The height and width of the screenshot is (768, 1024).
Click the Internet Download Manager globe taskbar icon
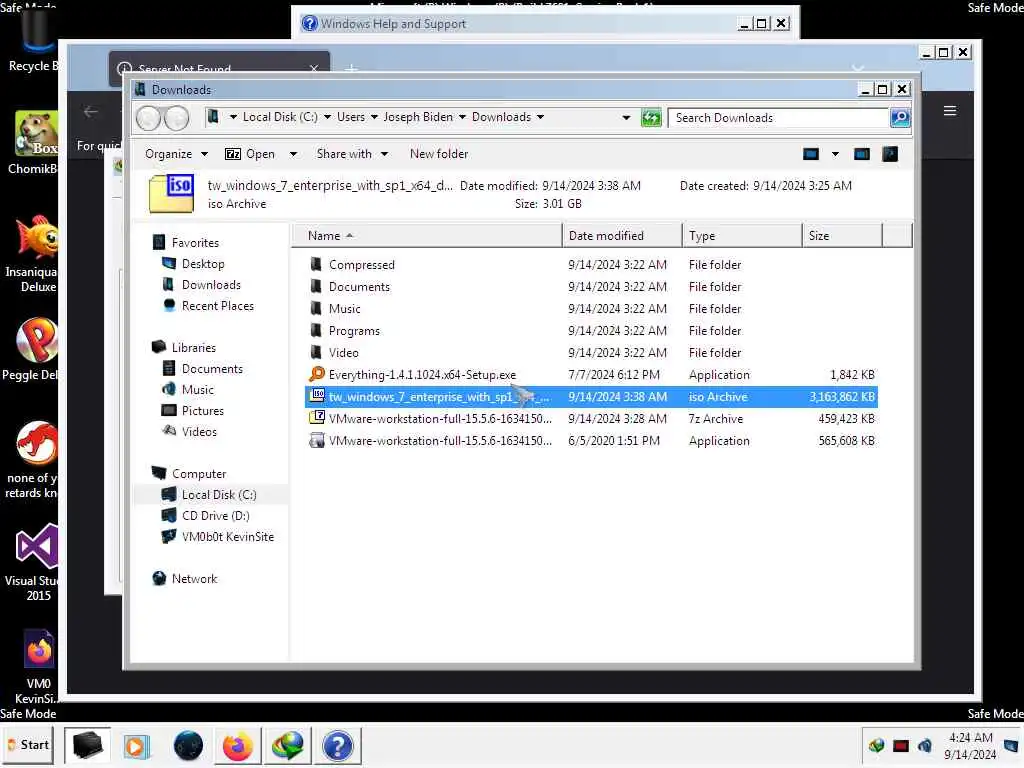coord(287,746)
